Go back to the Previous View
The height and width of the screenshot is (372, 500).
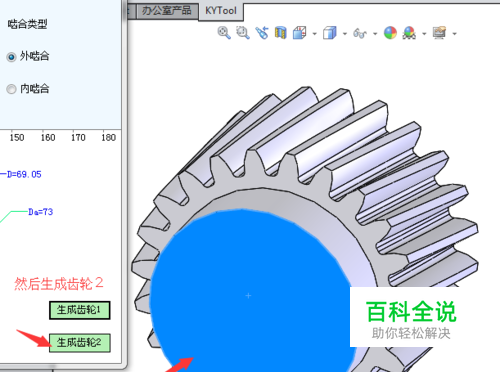pyautogui.click(x=262, y=33)
